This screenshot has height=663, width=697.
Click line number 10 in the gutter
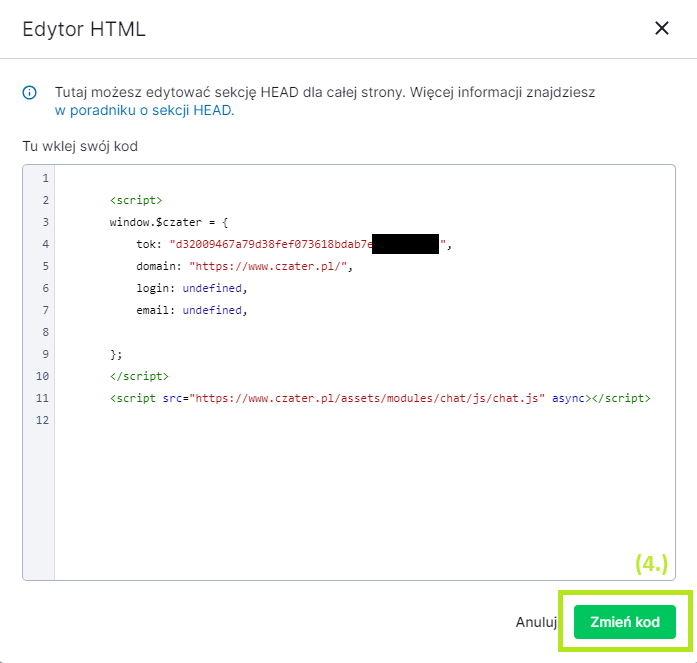[x=42, y=376]
